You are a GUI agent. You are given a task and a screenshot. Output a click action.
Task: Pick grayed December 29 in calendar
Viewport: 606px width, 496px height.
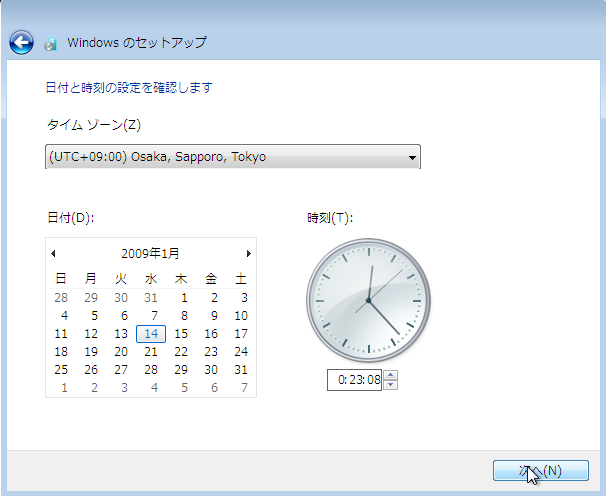(x=91, y=298)
